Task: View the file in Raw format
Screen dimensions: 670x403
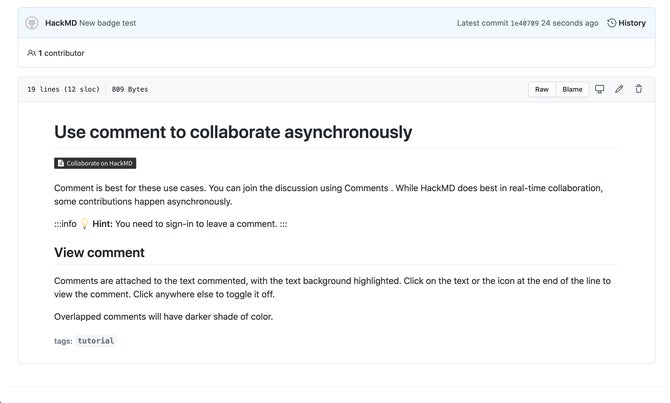Action: [541, 89]
